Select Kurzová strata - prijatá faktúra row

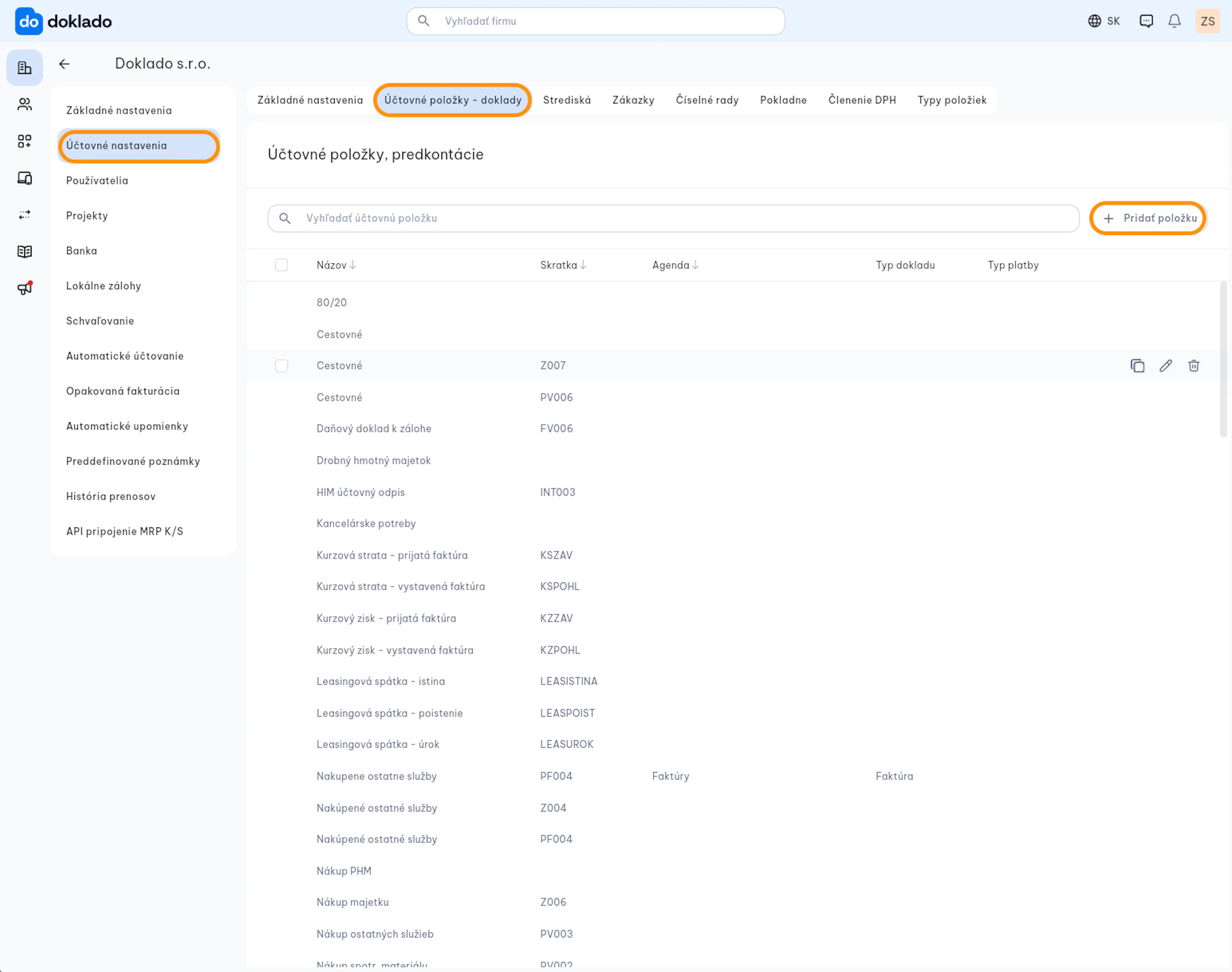tap(733, 555)
